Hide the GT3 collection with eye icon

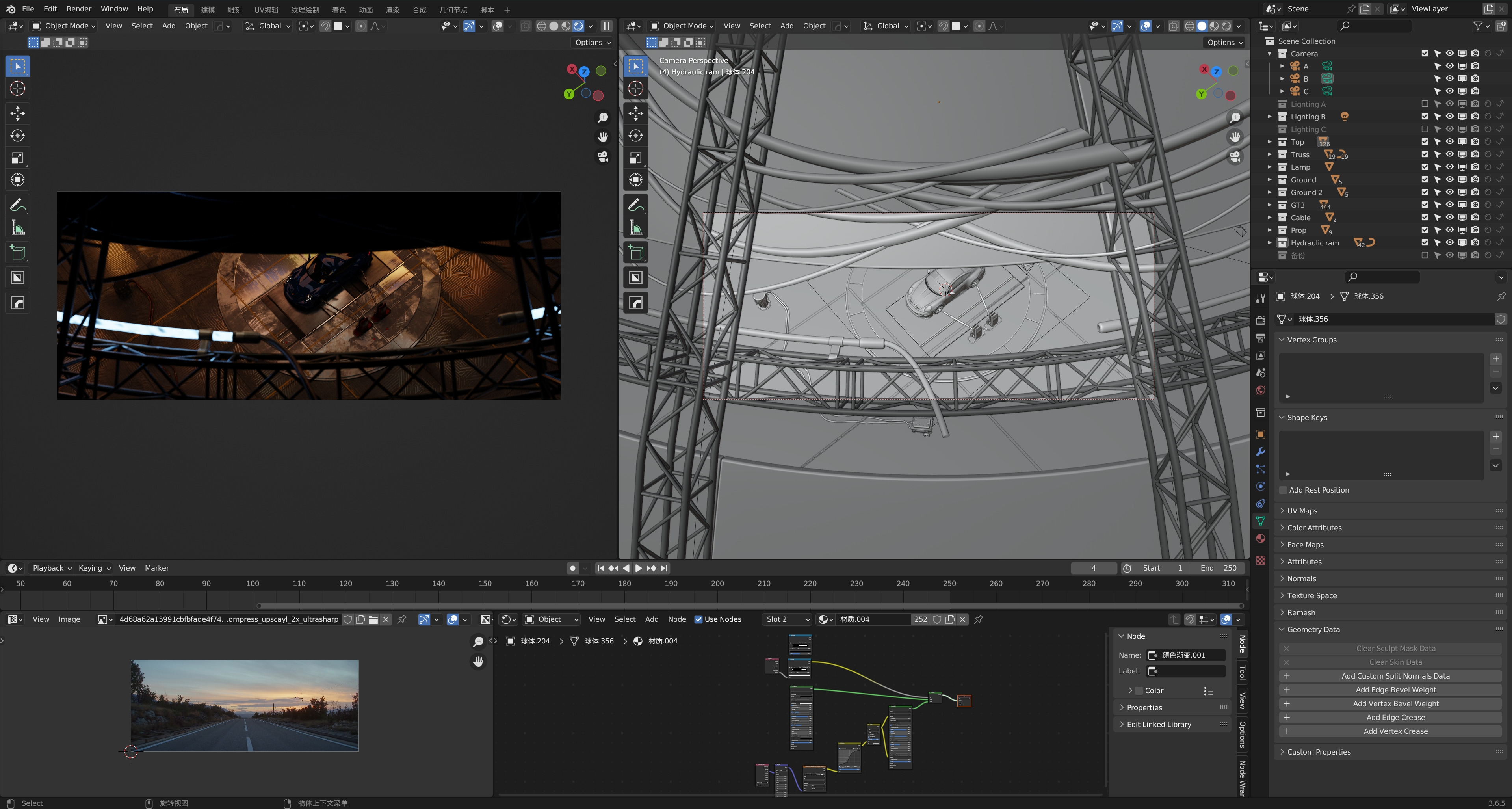tap(1450, 205)
